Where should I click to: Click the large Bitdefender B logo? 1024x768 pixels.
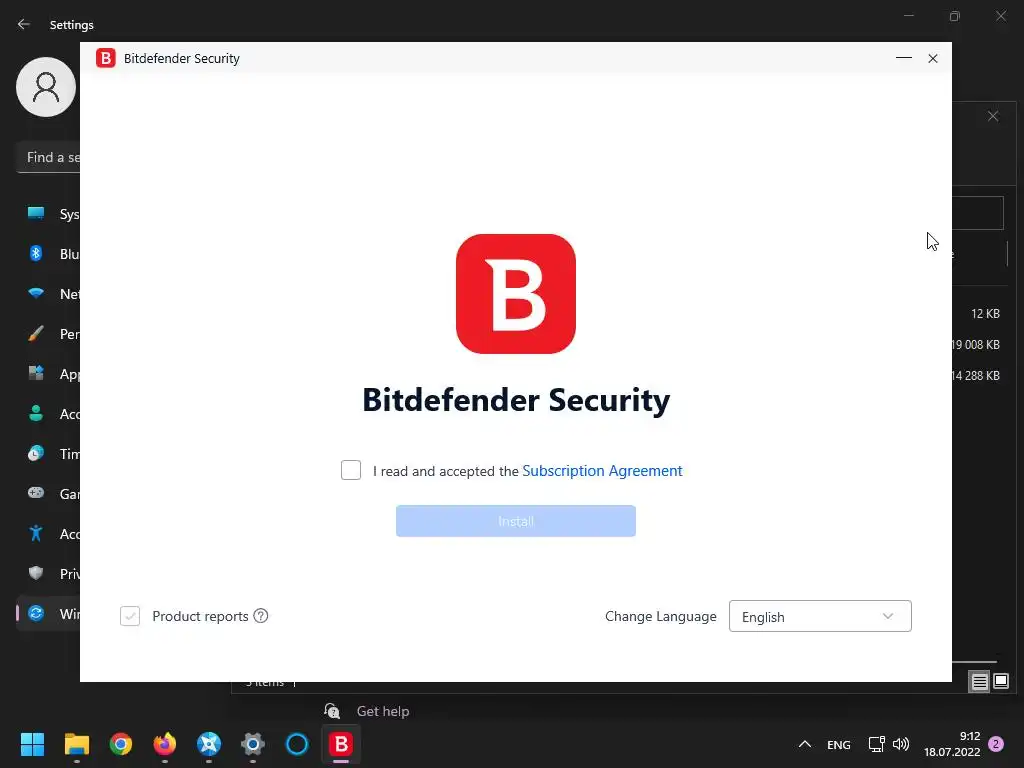516,294
